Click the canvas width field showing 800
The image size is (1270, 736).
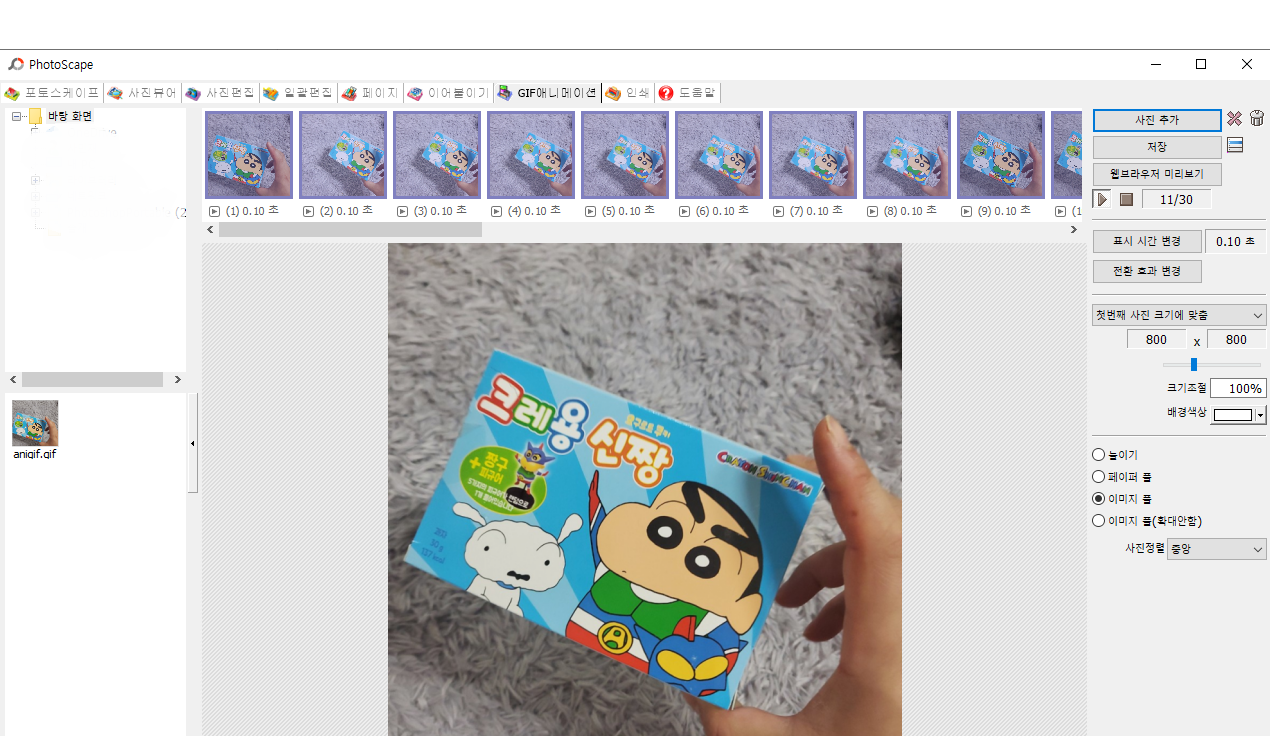1156,340
